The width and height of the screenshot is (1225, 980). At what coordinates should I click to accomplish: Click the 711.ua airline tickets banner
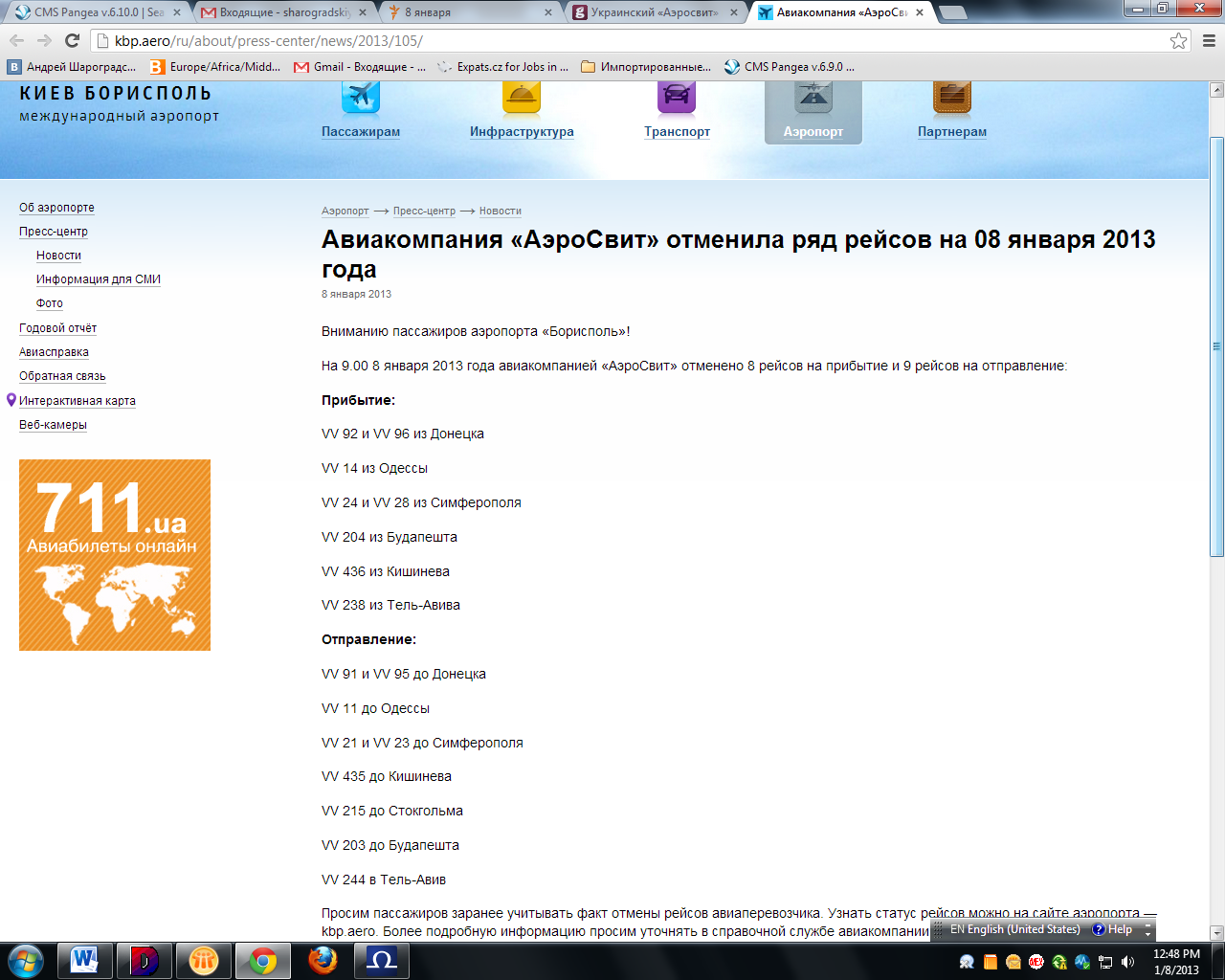(115, 555)
